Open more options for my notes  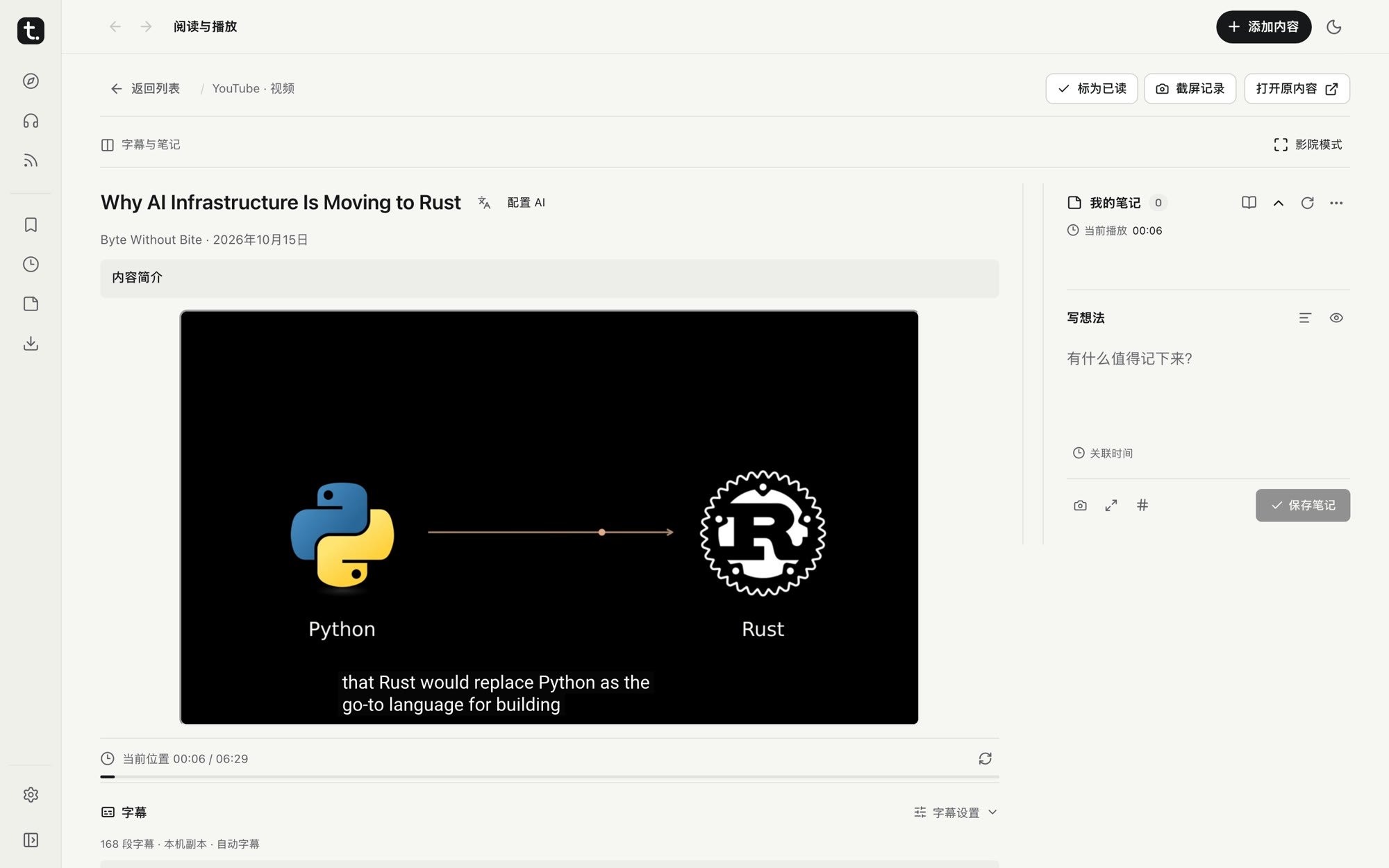[1336, 203]
